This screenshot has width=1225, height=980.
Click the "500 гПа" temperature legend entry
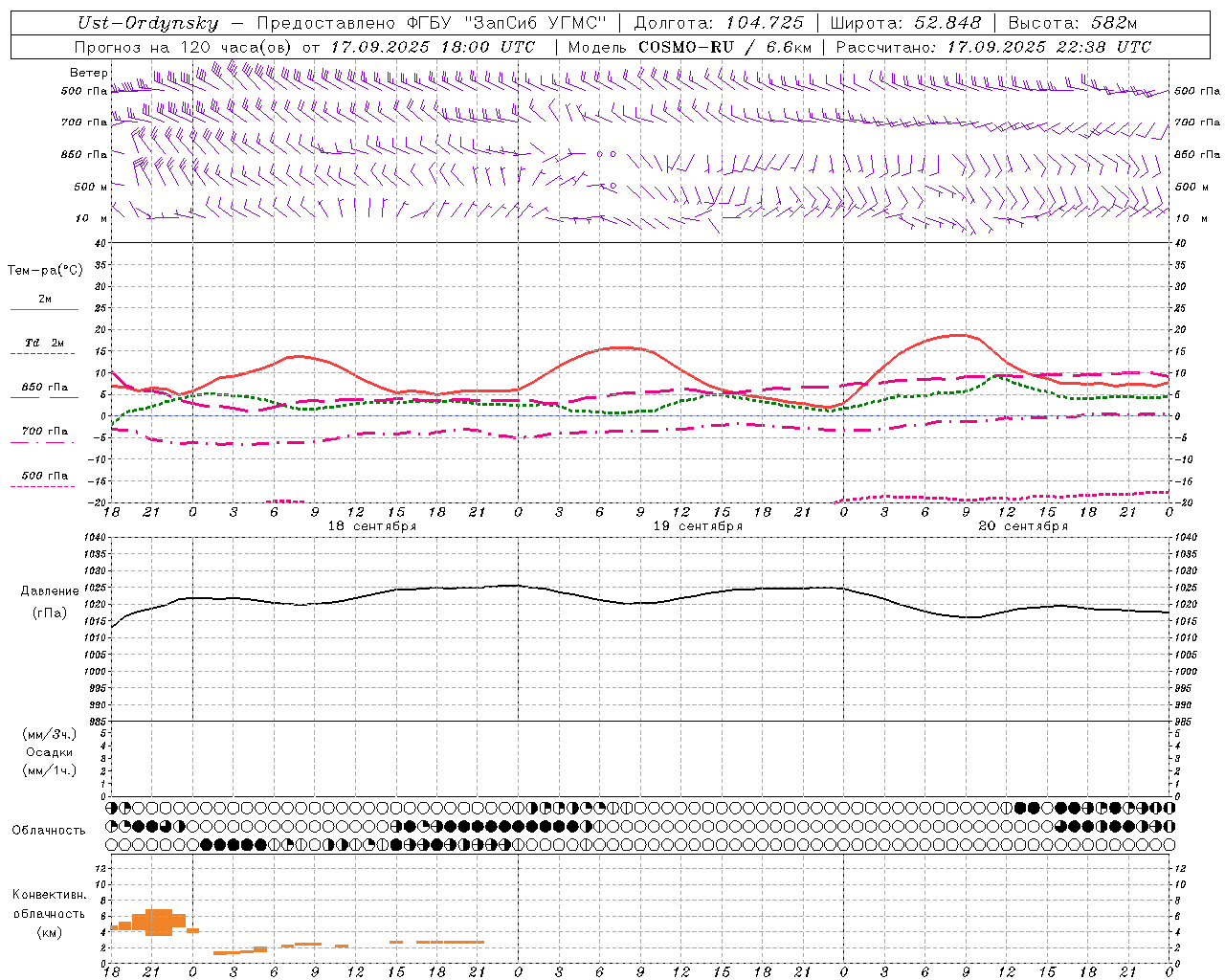(x=45, y=476)
